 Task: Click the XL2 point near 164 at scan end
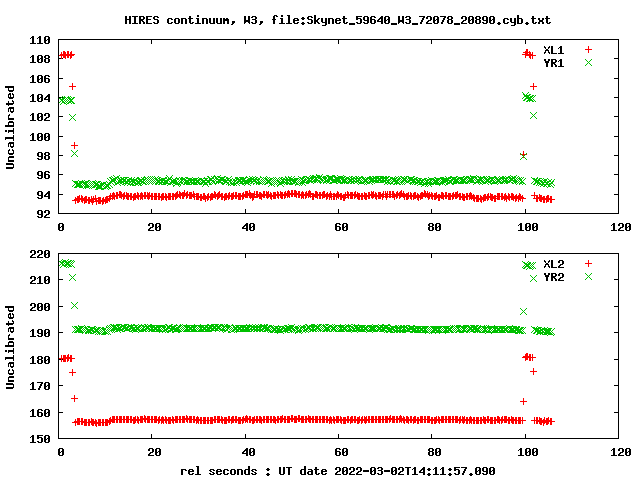tap(523, 402)
